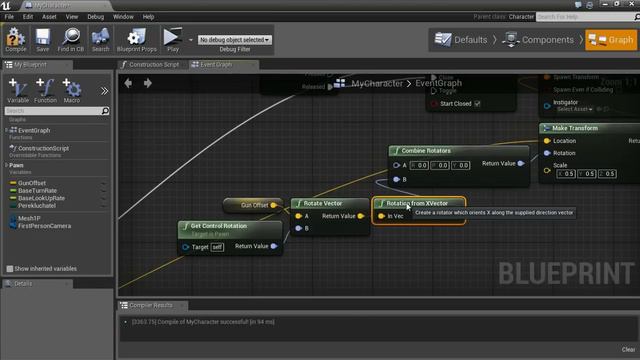Viewport: 640px width, 360px height.
Task: Switch to Components mode
Action: click(538, 40)
